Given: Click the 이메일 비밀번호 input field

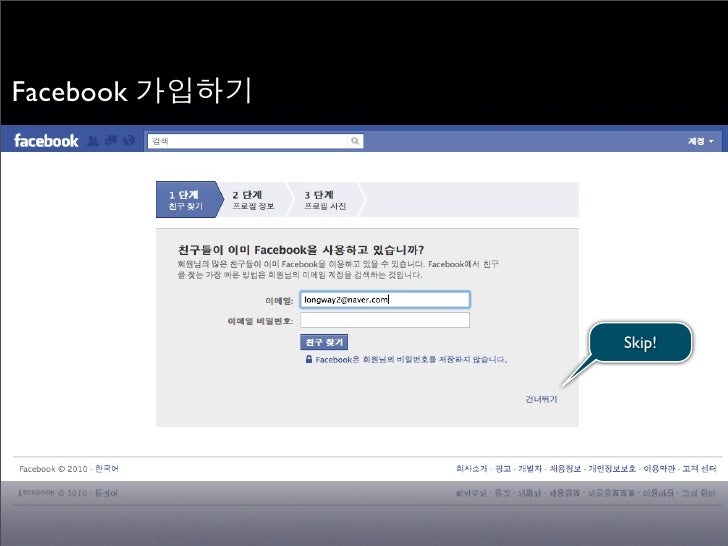Looking at the screenshot, I should coord(385,320).
